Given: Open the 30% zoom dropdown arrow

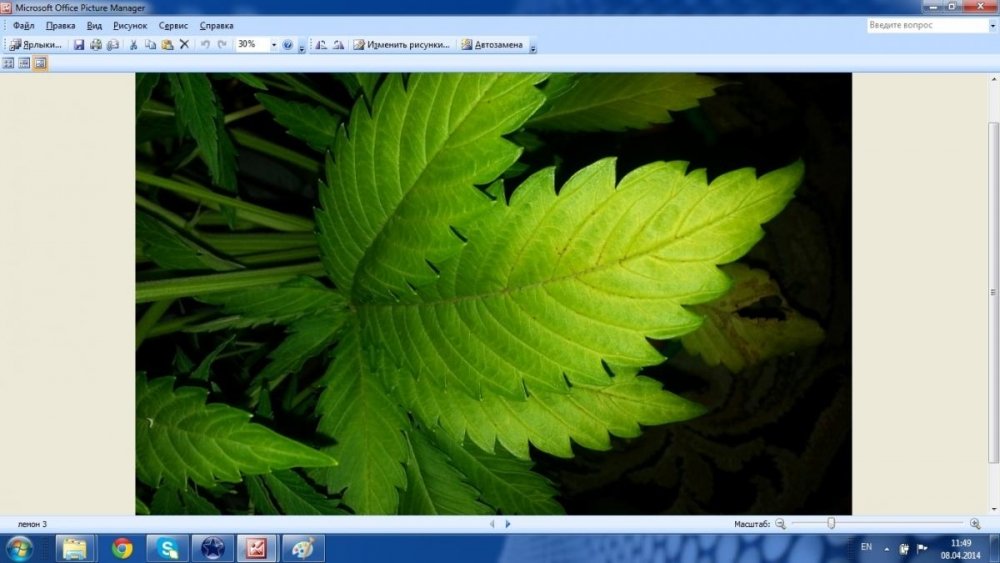Looking at the screenshot, I should 274,45.
